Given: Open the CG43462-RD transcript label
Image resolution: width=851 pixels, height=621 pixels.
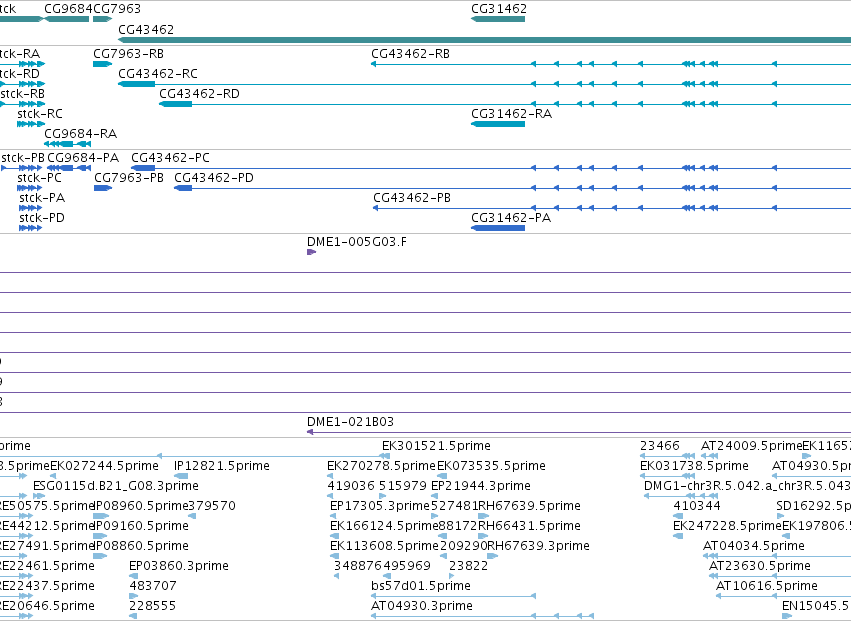Looking at the screenshot, I should 199,94.
